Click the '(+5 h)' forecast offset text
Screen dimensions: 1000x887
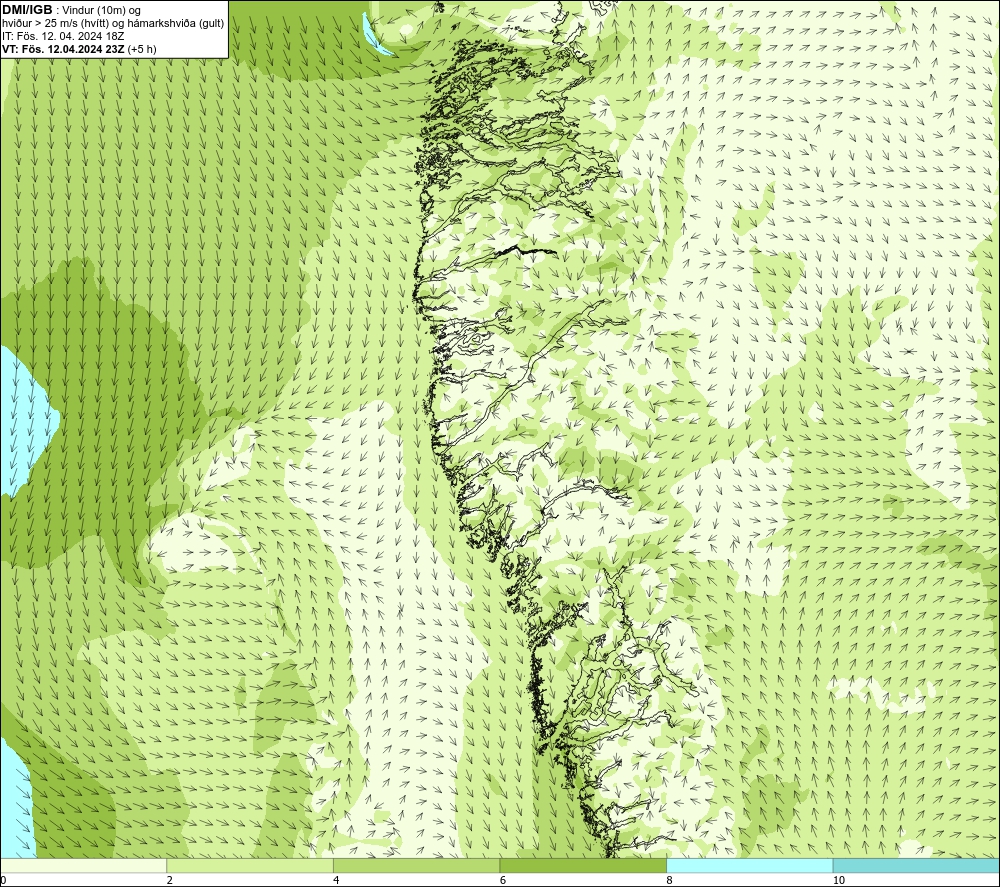pyautogui.click(x=142, y=48)
